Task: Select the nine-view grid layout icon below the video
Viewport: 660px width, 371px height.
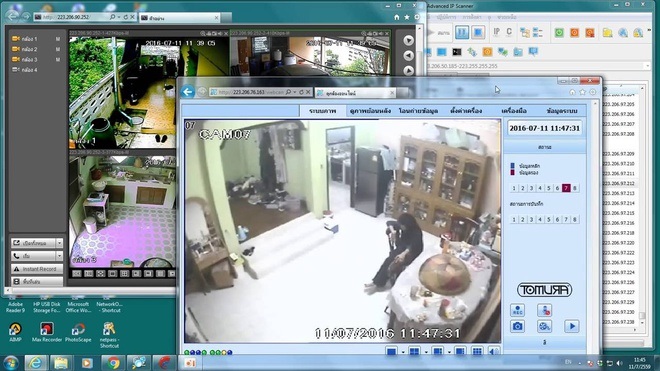Action: (476, 351)
